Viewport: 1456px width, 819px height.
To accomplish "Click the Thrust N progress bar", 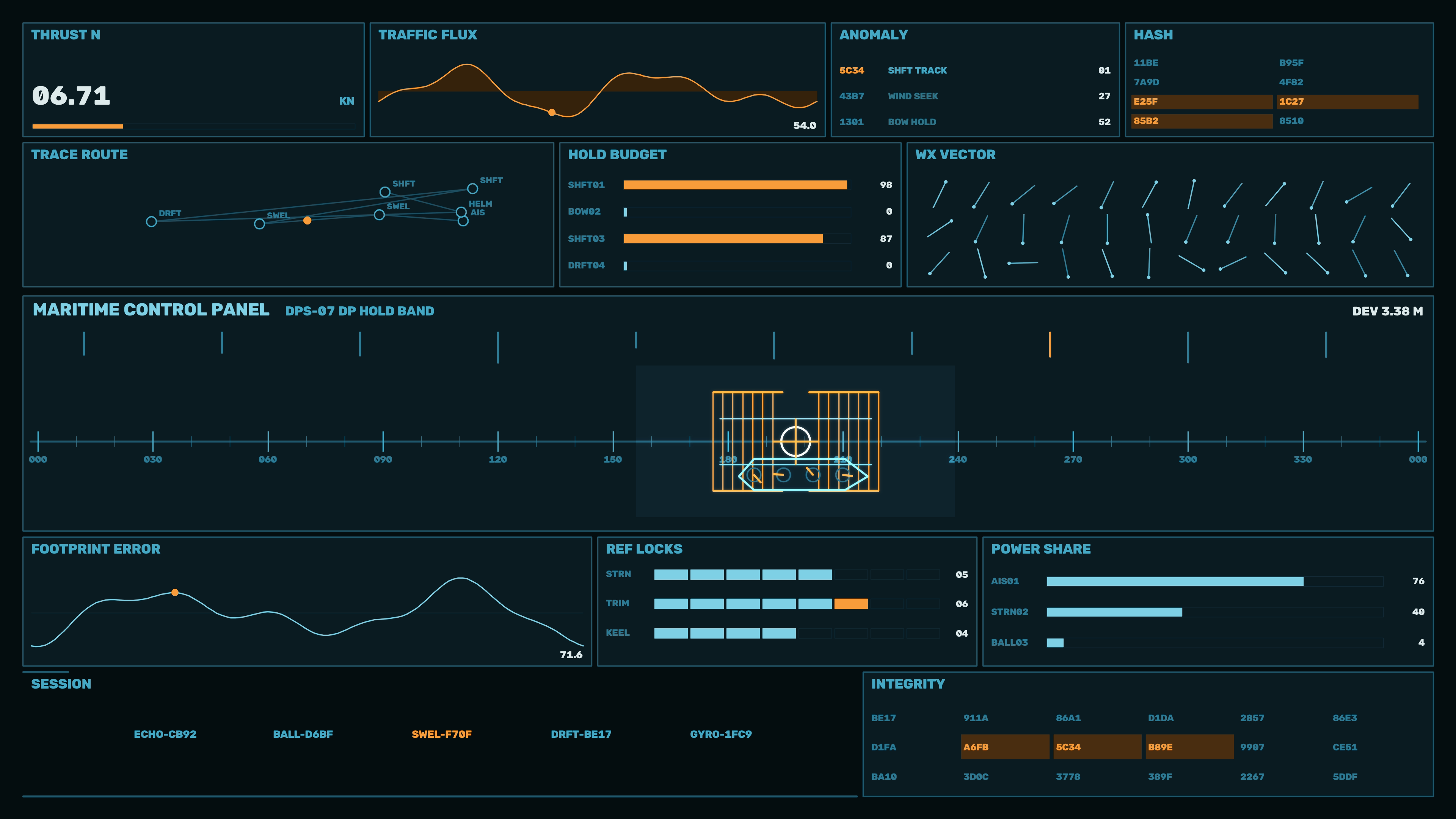I will coord(193,126).
